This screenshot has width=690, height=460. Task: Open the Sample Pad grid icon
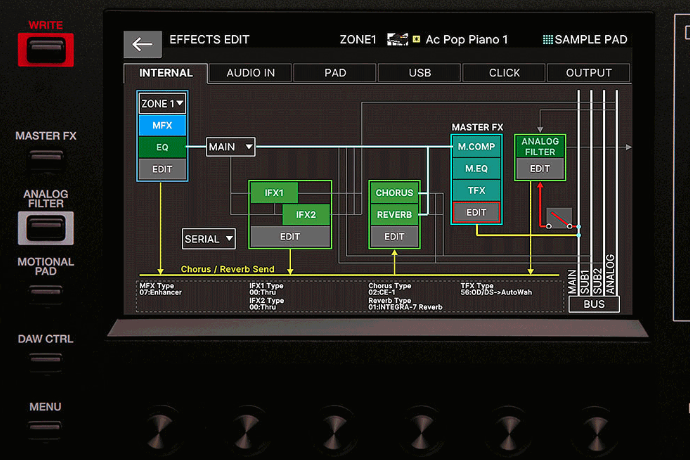pos(548,40)
